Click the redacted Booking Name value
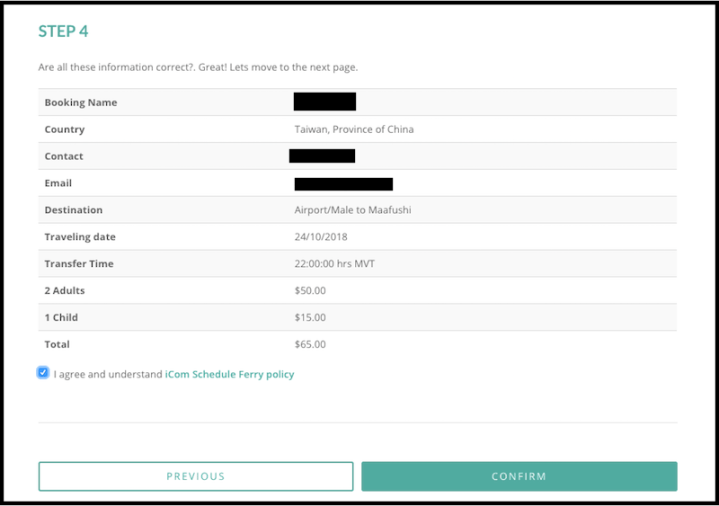The width and height of the screenshot is (719, 506). pyautogui.click(x=325, y=101)
